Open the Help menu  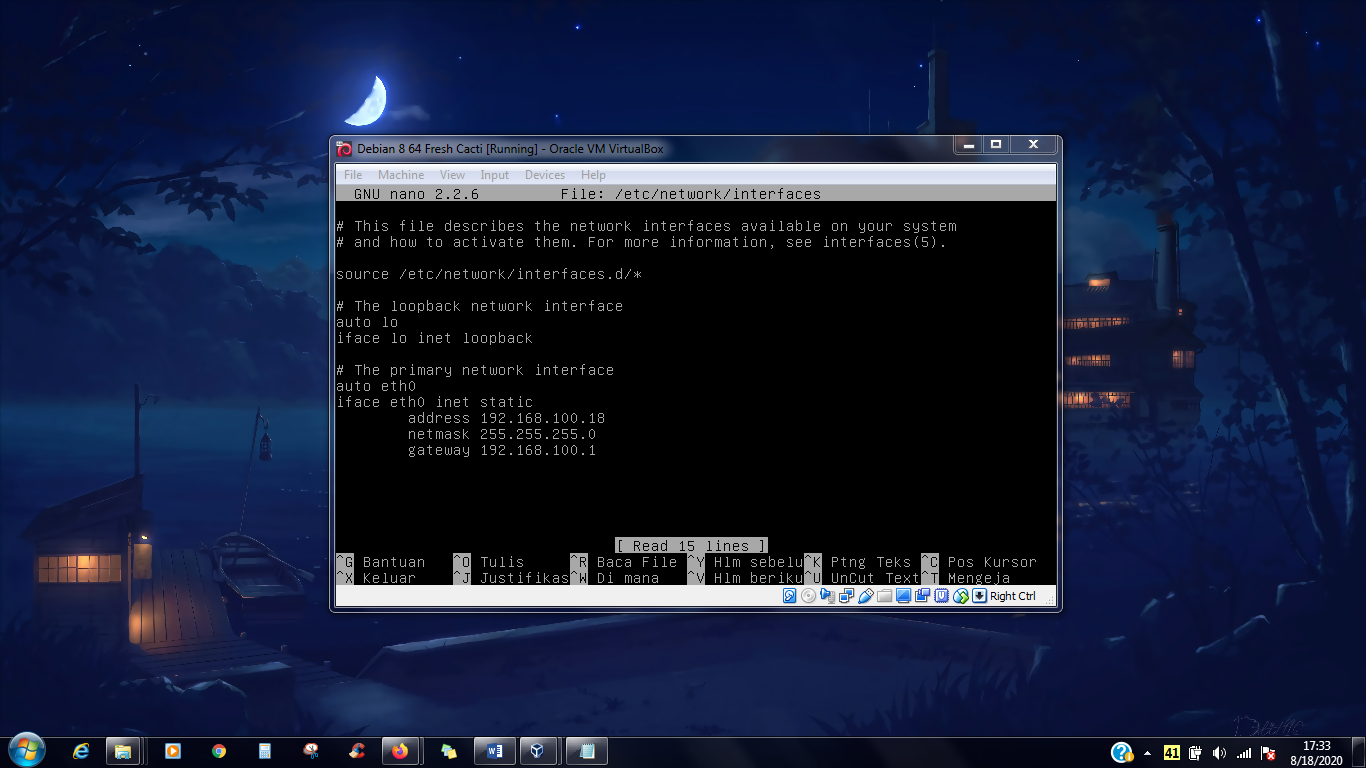click(593, 175)
